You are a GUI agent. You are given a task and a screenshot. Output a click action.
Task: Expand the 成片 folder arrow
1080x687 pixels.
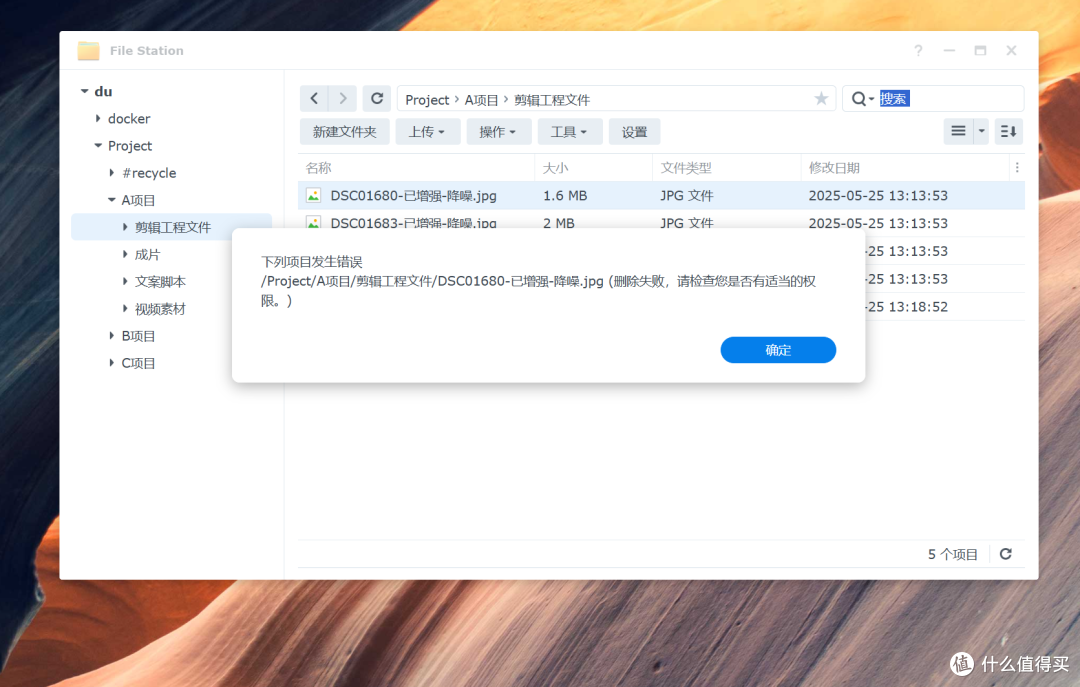(x=125, y=254)
